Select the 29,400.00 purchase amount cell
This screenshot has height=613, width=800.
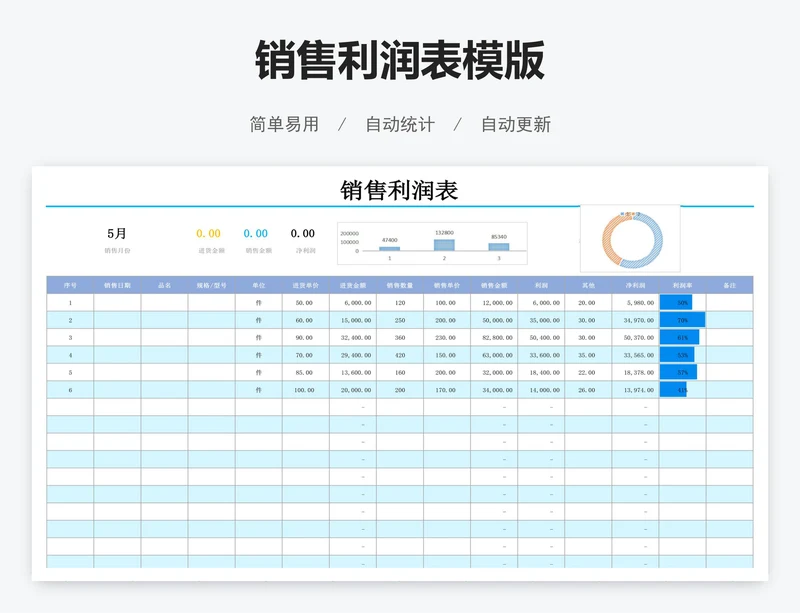(x=353, y=355)
